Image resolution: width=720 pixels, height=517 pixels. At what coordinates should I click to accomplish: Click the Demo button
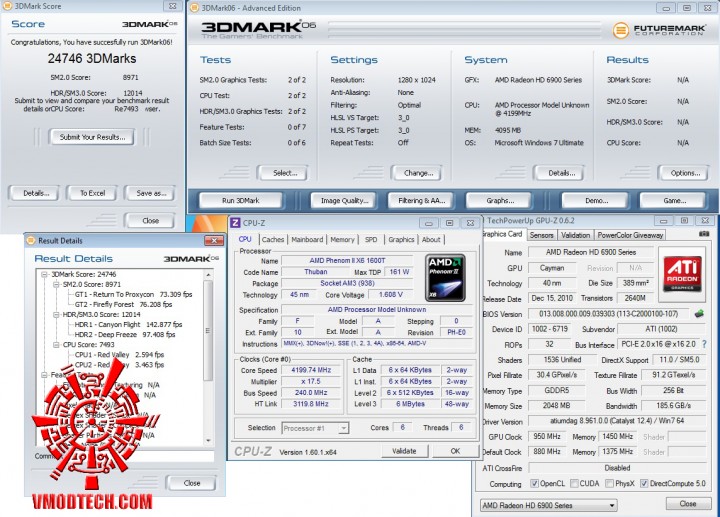(596, 201)
